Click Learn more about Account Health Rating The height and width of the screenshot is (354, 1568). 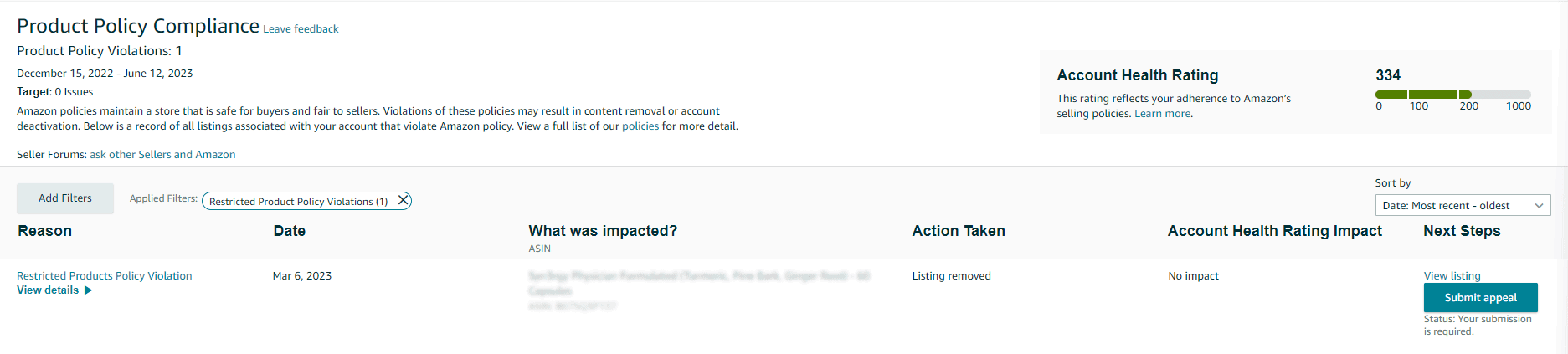tap(1163, 114)
